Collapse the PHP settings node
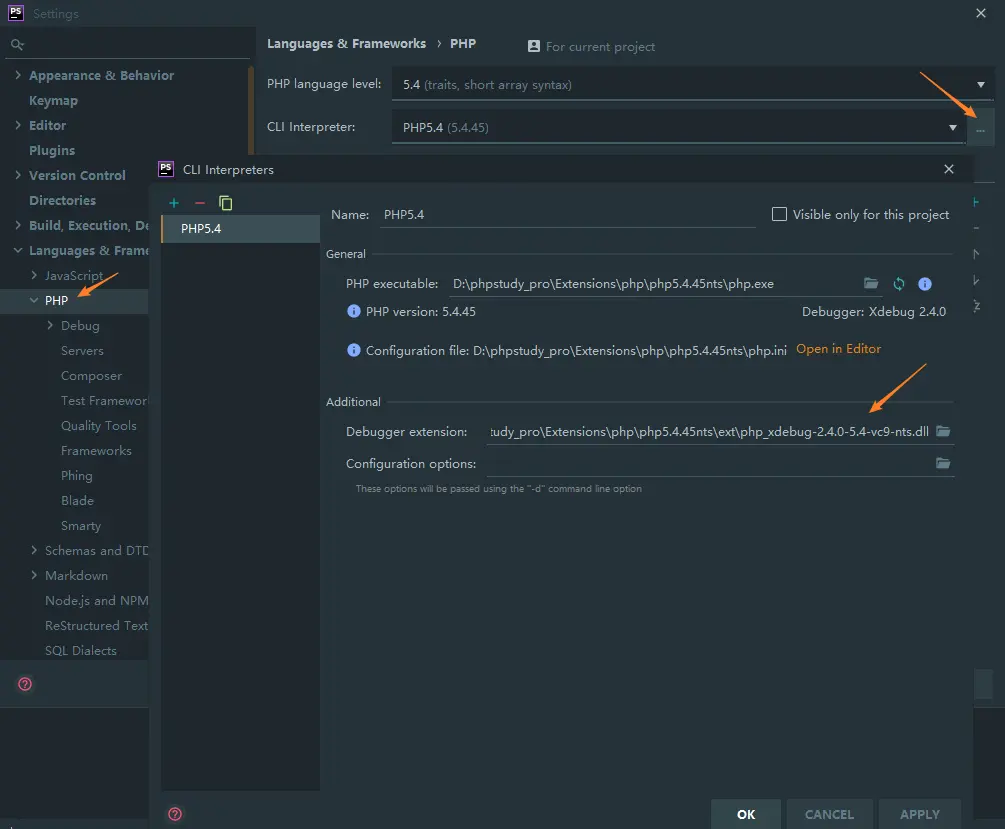This screenshot has height=829, width=1005. click(34, 300)
